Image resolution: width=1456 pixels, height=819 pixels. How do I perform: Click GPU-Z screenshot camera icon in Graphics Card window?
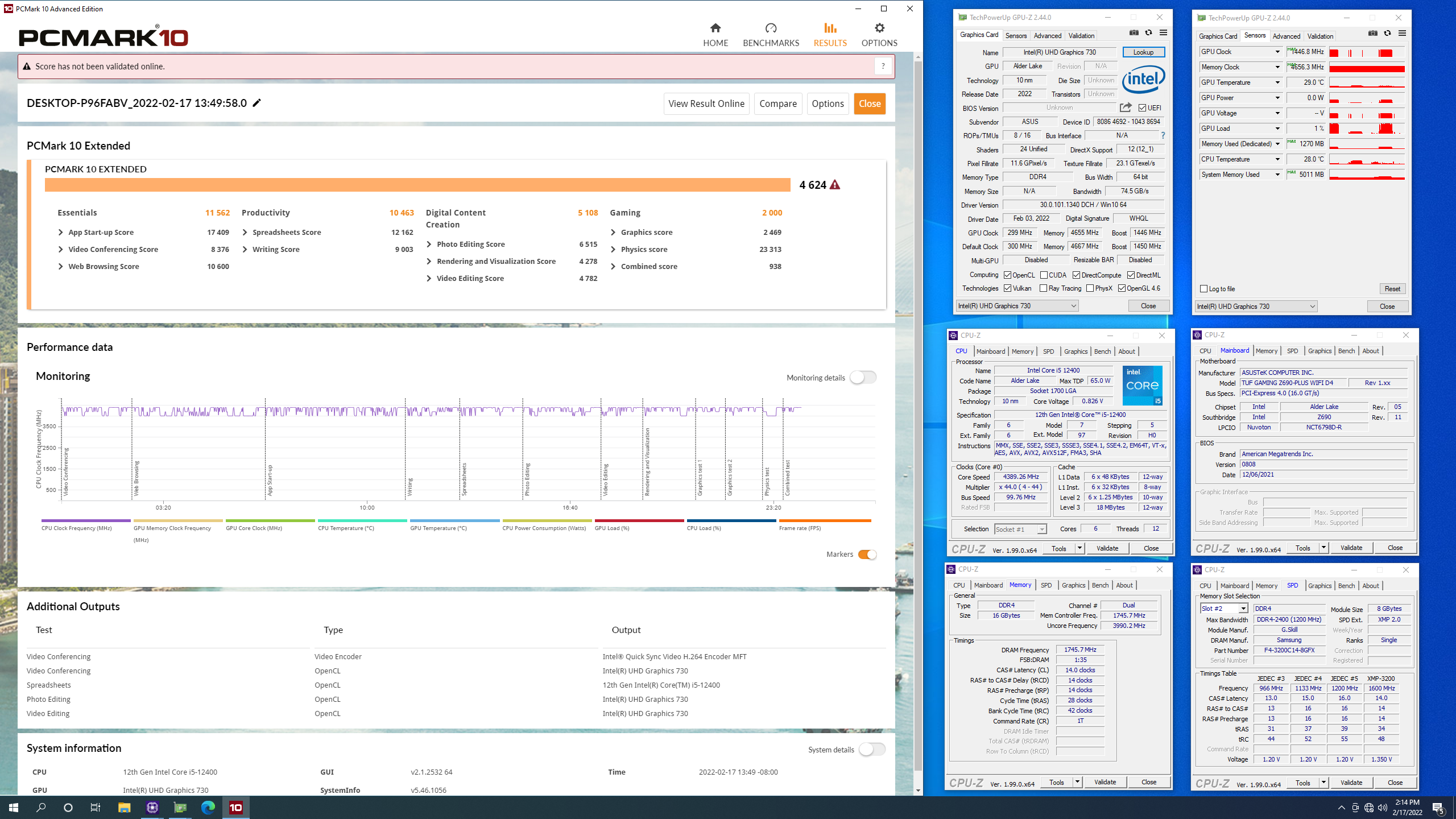(x=1134, y=33)
